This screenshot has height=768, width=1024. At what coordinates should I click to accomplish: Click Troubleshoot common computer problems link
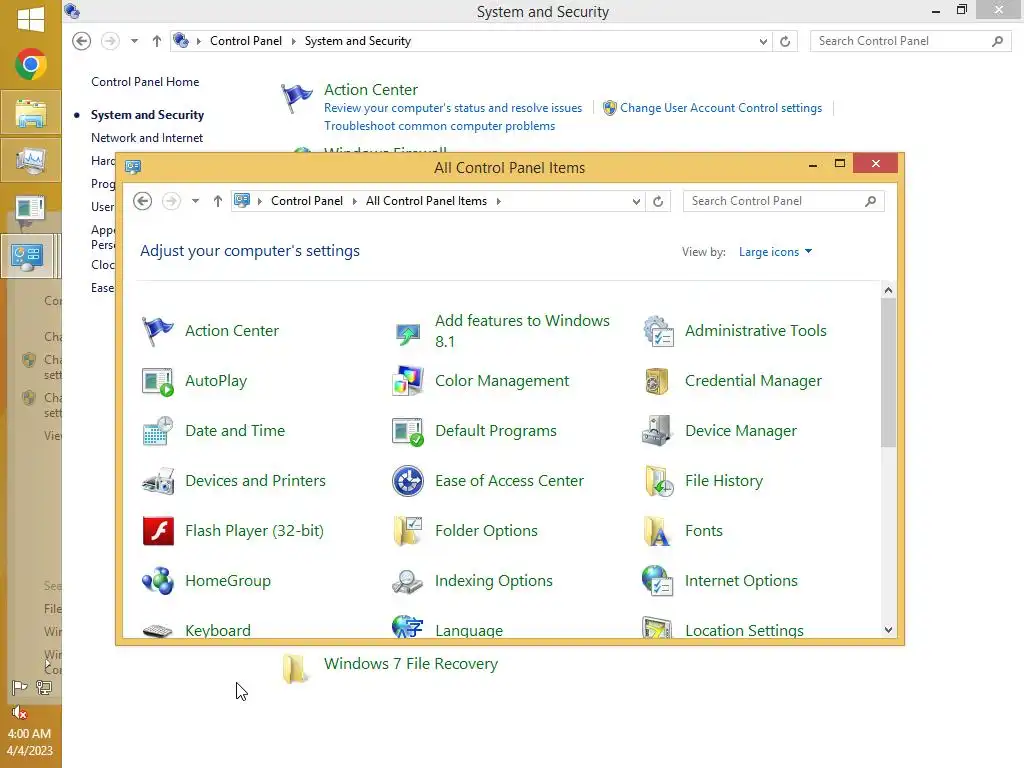tap(440, 126)
